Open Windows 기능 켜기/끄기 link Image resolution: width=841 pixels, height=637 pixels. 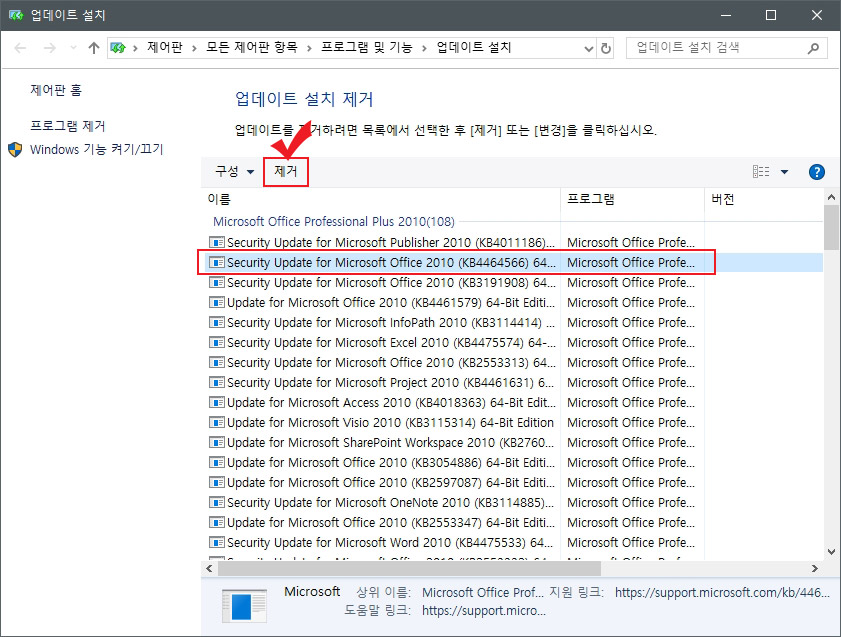pyautogui.click(x=97, y=149)
